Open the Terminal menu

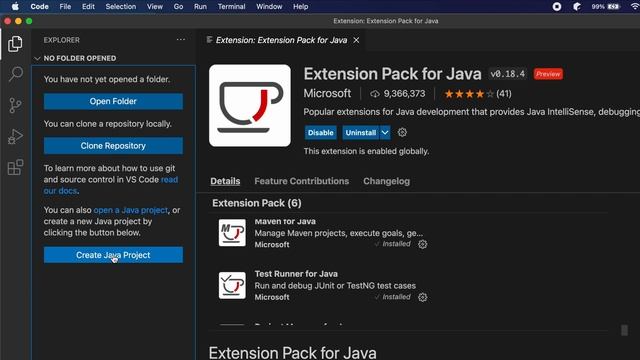[x=231, y=7]
